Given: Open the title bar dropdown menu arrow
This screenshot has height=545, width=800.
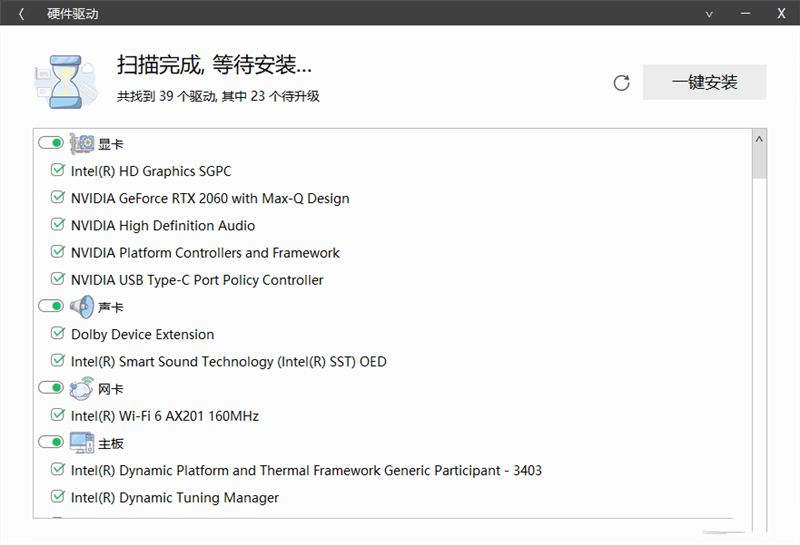Looking at the screenshot, I should click(709, 14).
